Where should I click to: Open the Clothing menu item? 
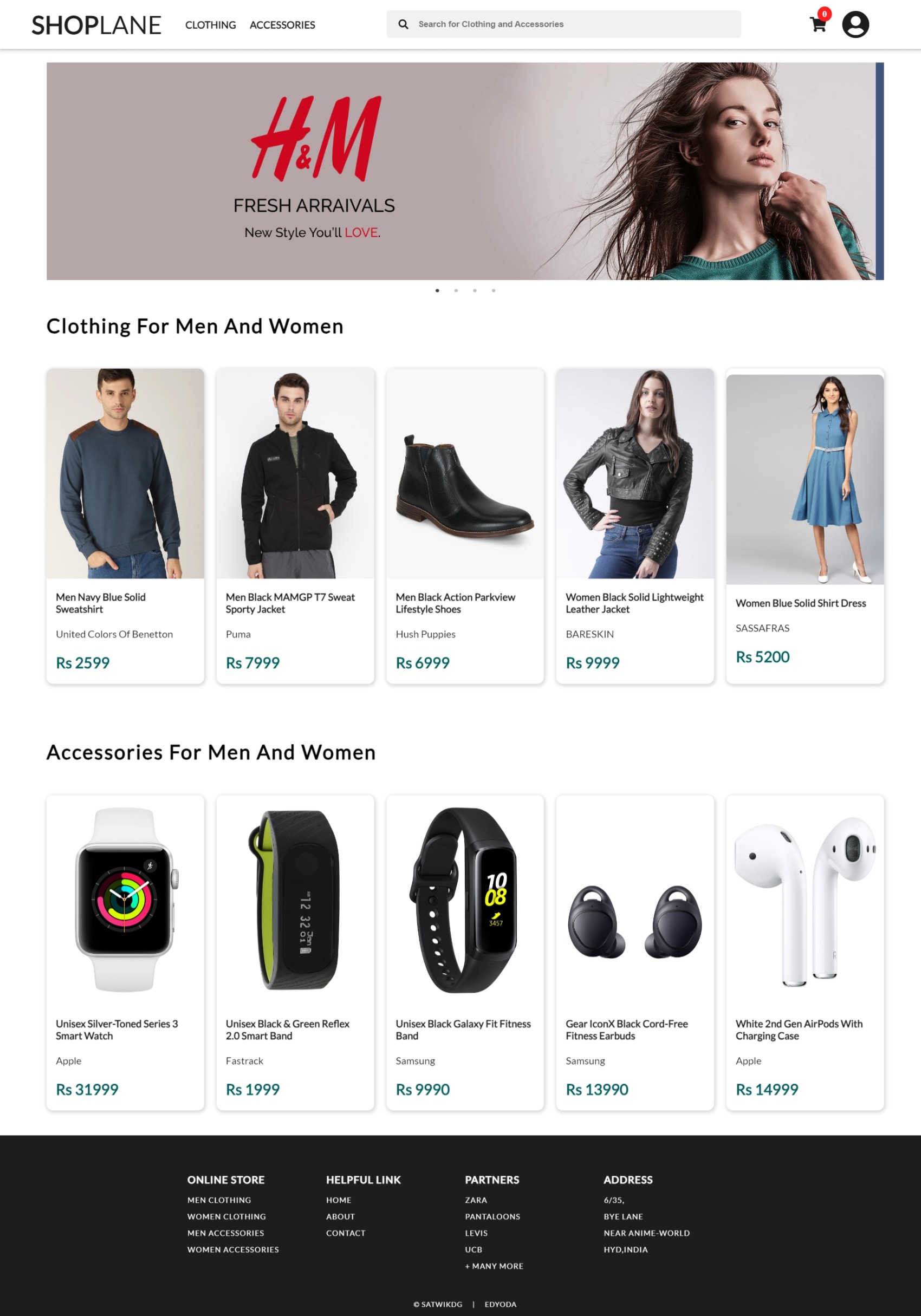coord(210,25)
